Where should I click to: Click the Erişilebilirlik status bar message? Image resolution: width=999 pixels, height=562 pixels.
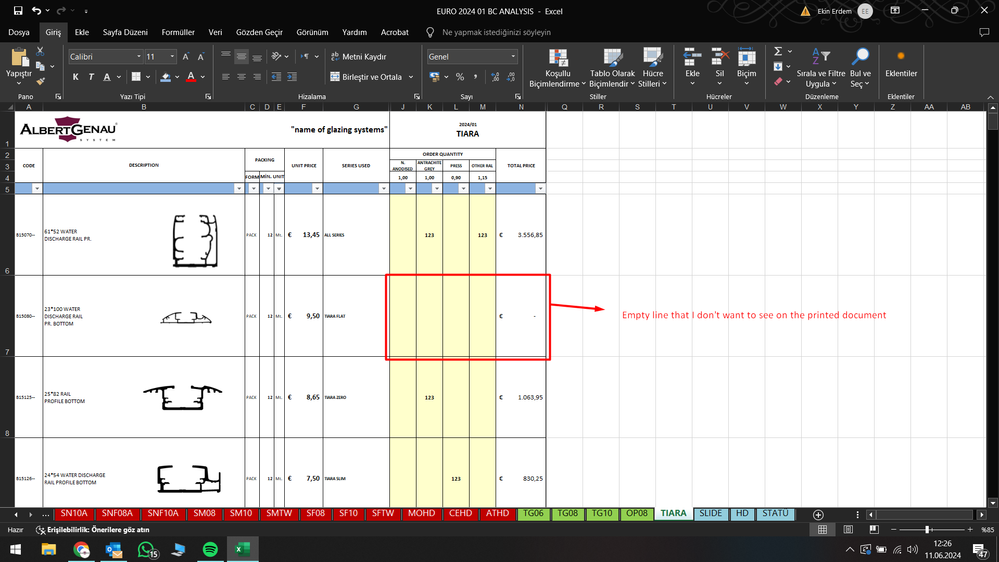[93, 530]
